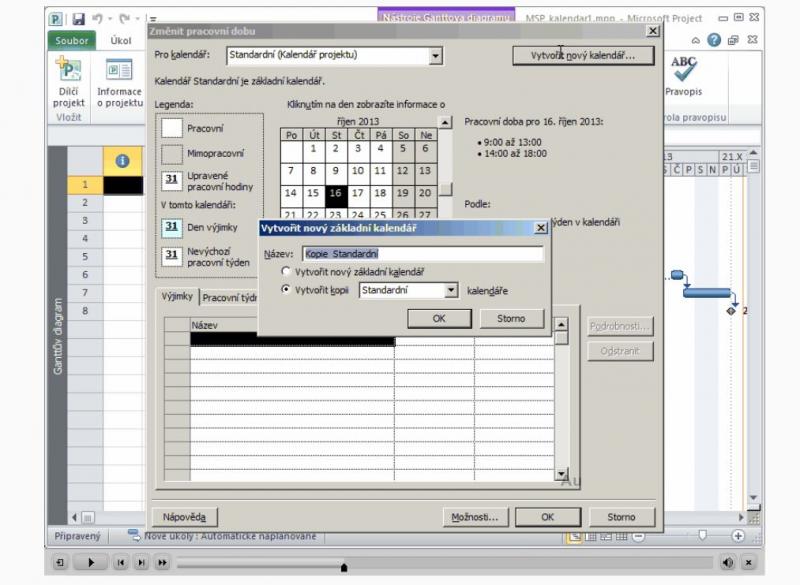Click the Undo arrow in quick access toolbar

point(98,18)
